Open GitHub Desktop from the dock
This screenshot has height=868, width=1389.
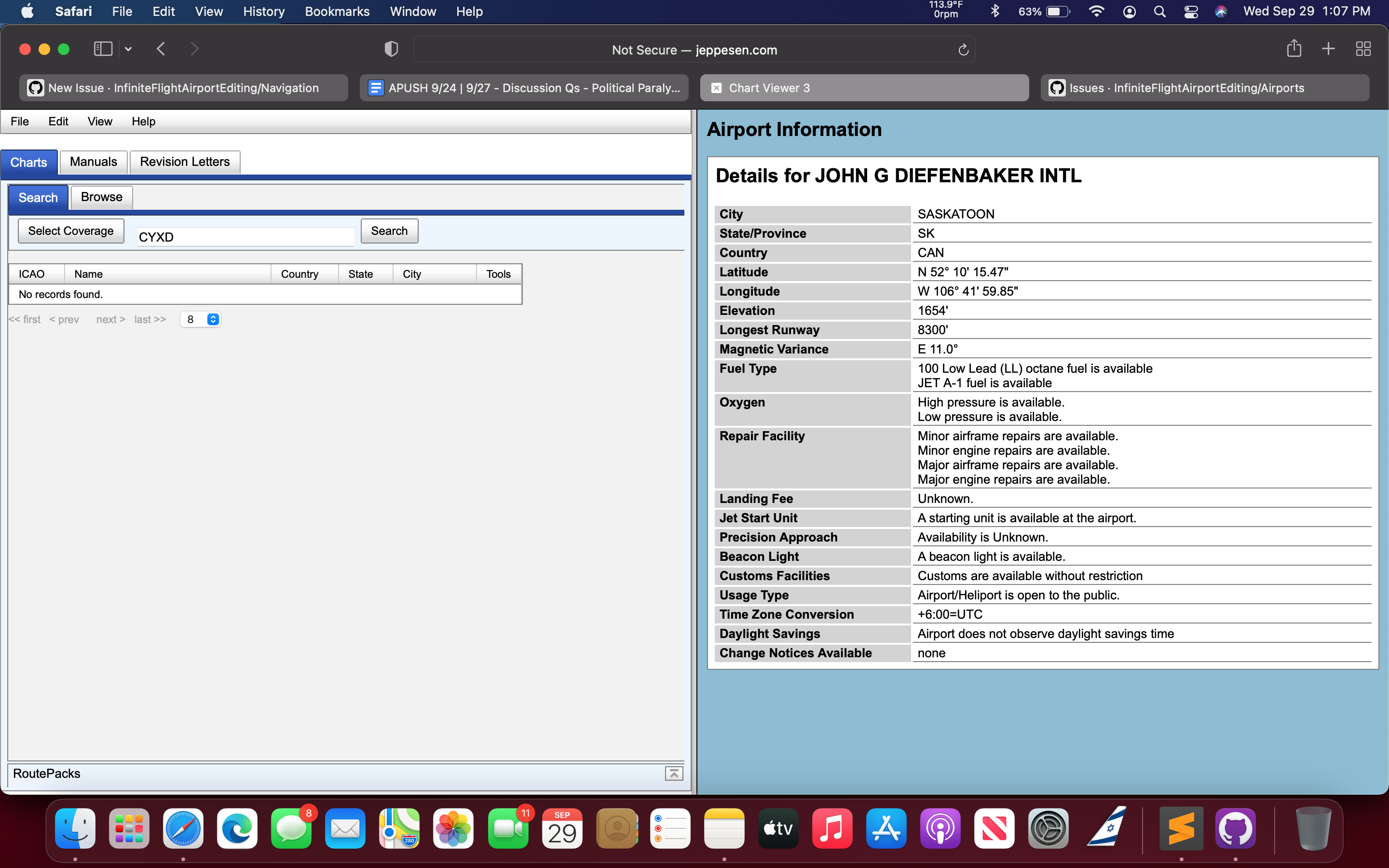(1235, 828)
